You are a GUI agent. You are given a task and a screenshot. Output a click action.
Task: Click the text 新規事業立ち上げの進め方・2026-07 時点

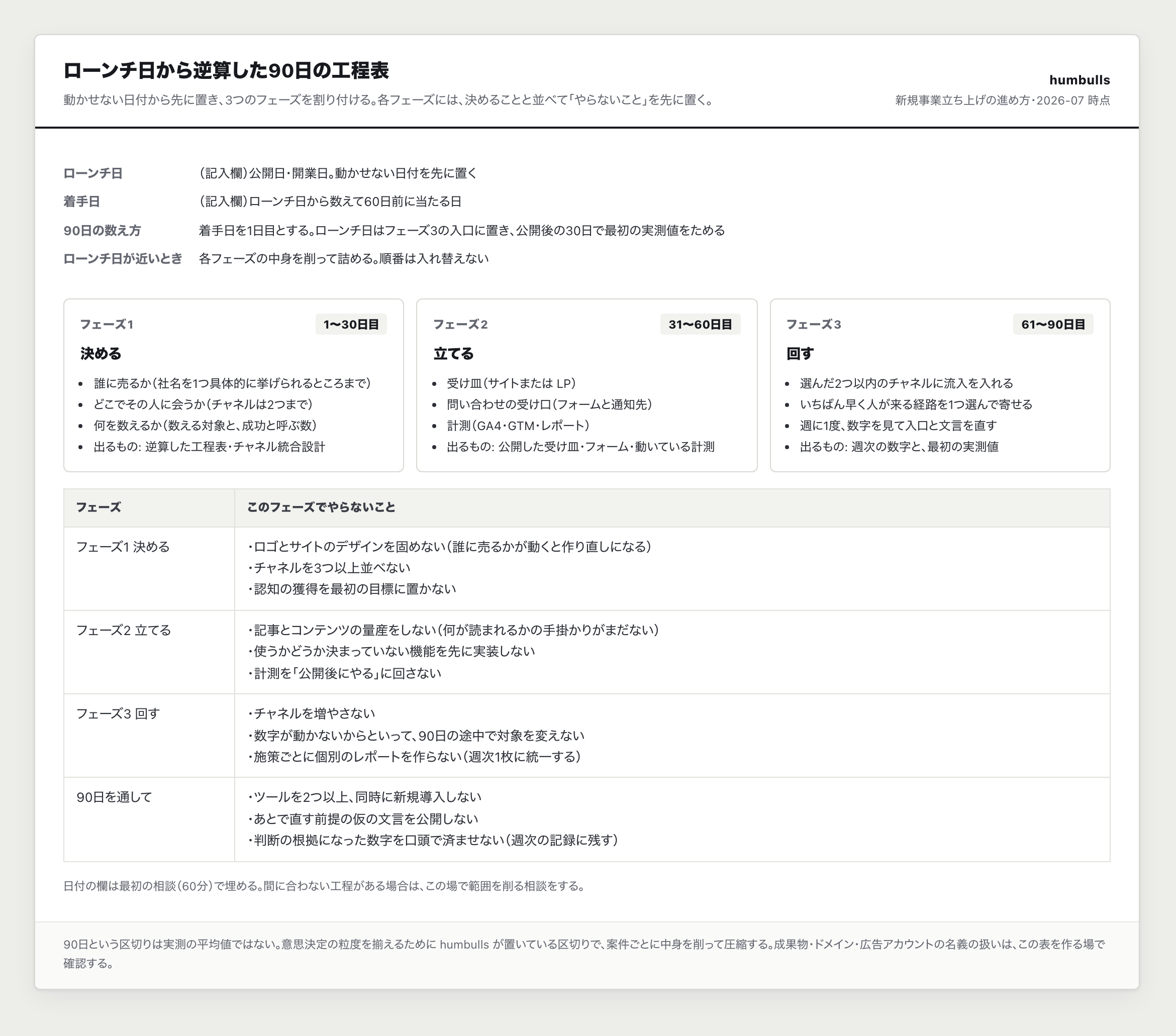pos(1002,100)
